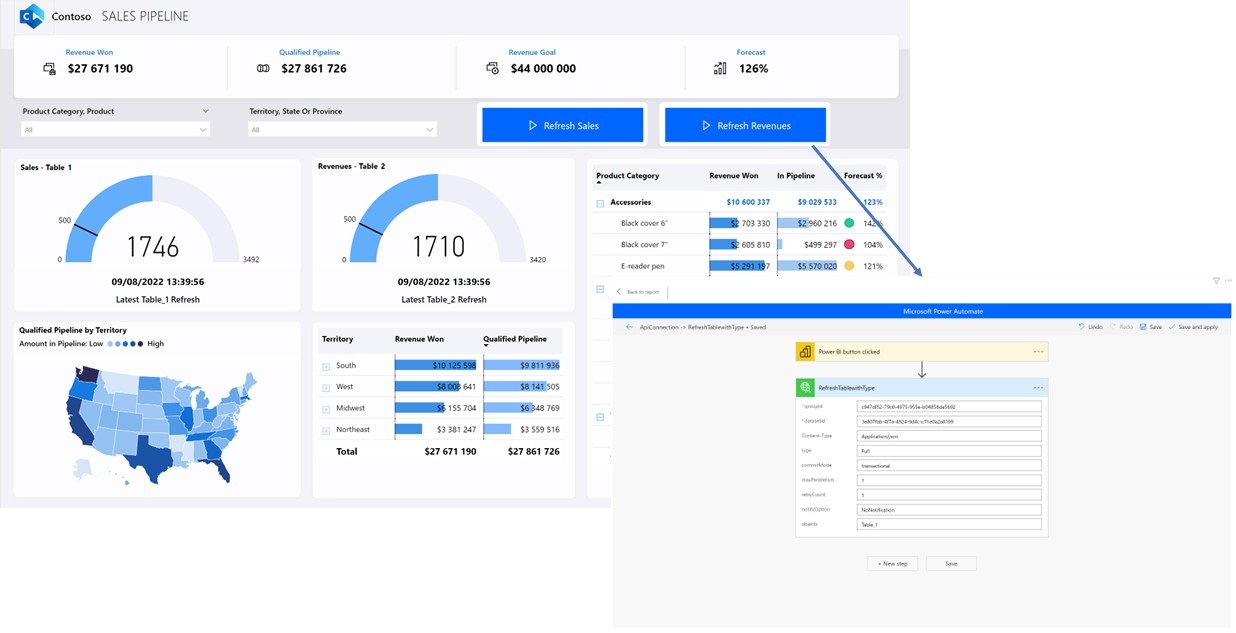The image size is (1236, 633).
Task: Click the Revenue Goal icon
Action: [x=491, y=68]
